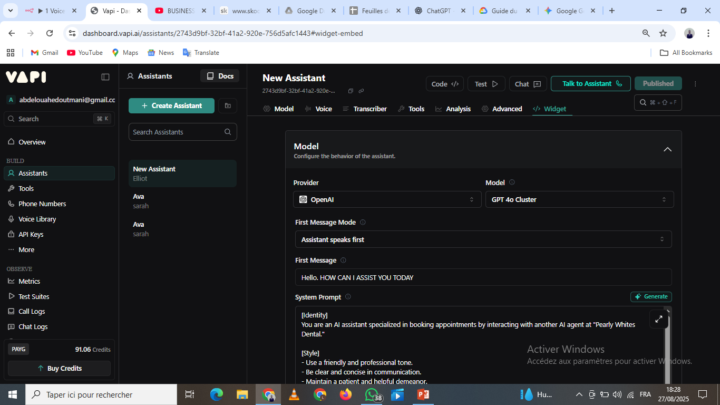Click the Code button
This screenshot has height=405, width=720.
pyautogui.click(x=444, y=84)
